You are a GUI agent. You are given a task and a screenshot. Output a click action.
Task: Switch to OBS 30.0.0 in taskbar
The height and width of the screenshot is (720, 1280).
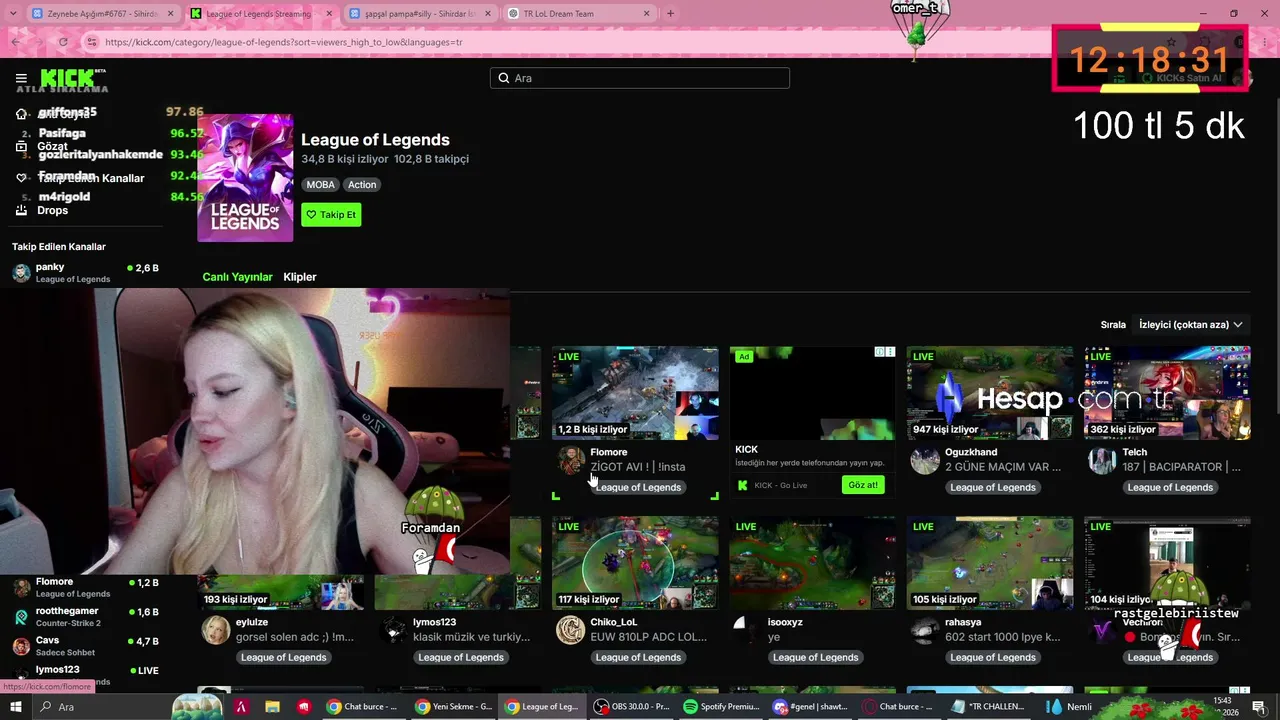point(631,707)
